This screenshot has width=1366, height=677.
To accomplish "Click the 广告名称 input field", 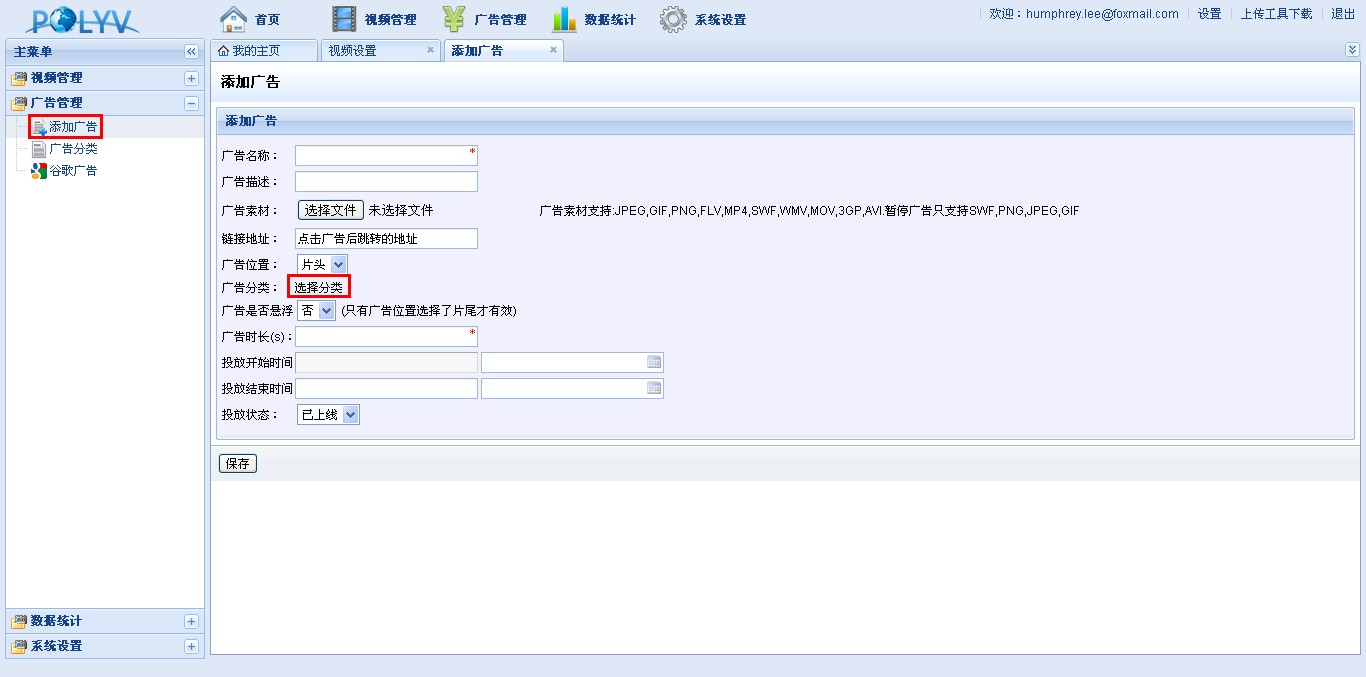I will click(x=385, y=156).
